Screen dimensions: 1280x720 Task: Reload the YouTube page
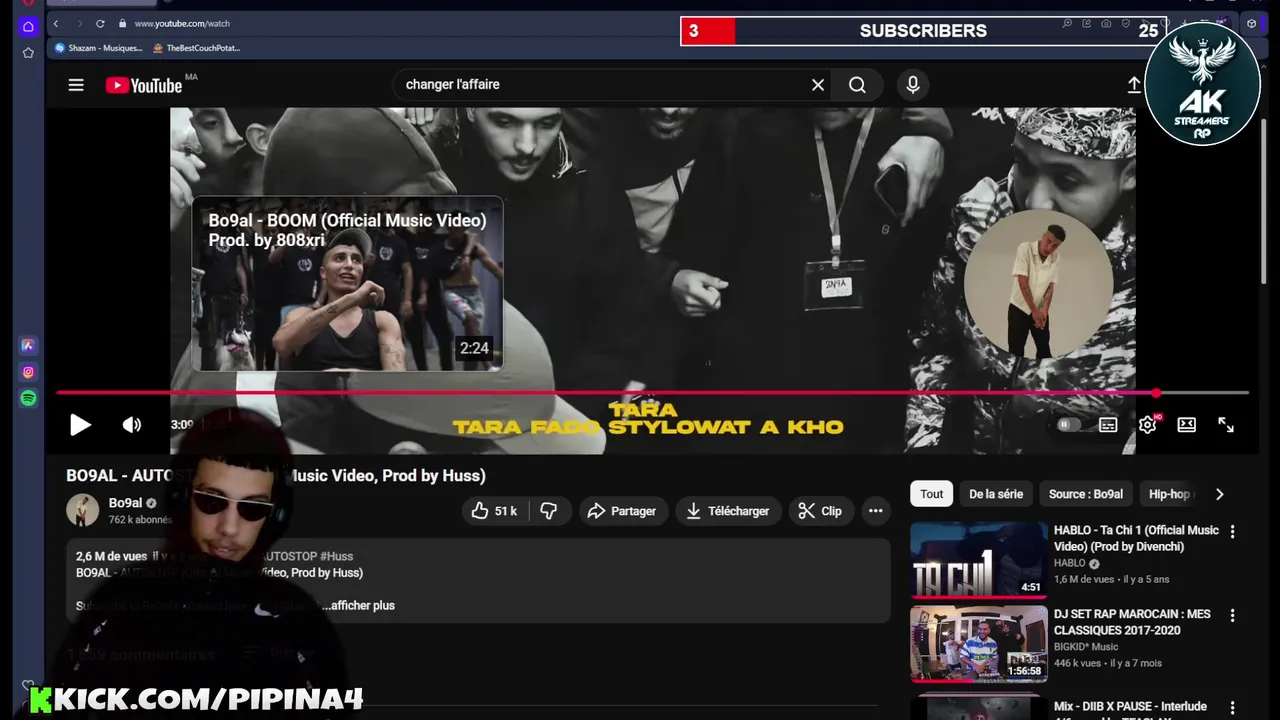click(x=100, y=23)
